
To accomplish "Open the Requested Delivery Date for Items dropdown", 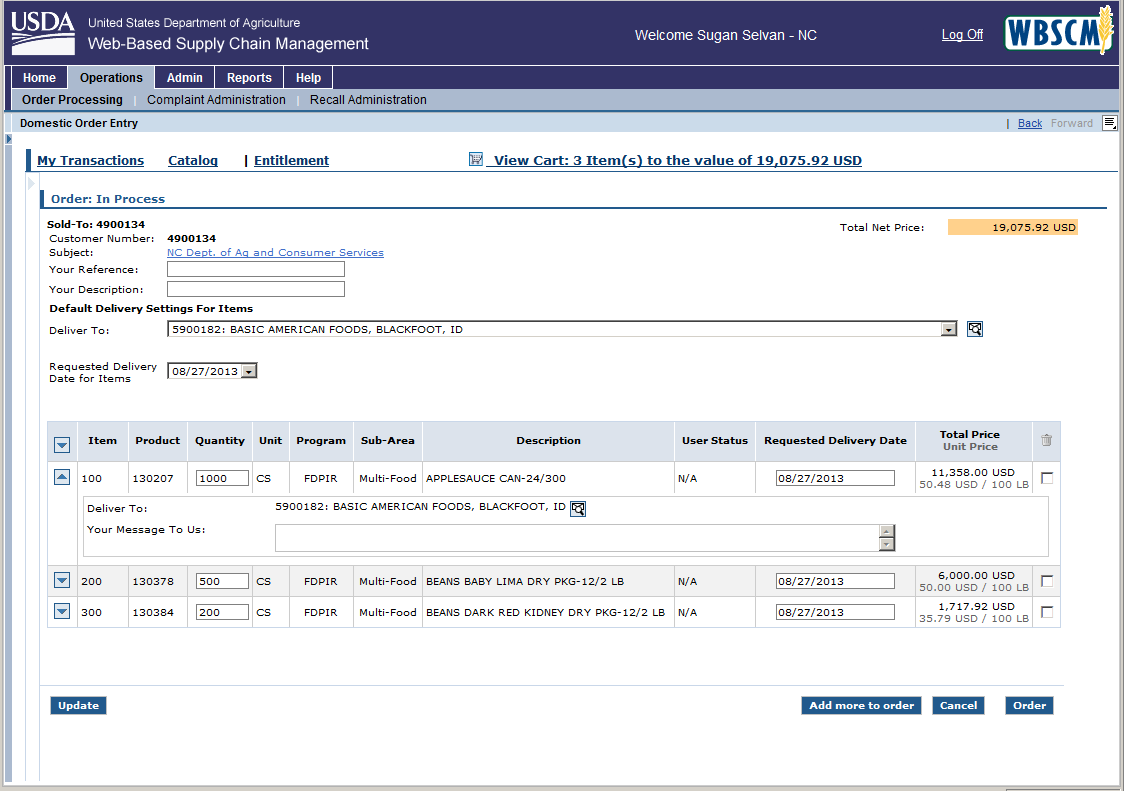I will click(x=250, y=371).
